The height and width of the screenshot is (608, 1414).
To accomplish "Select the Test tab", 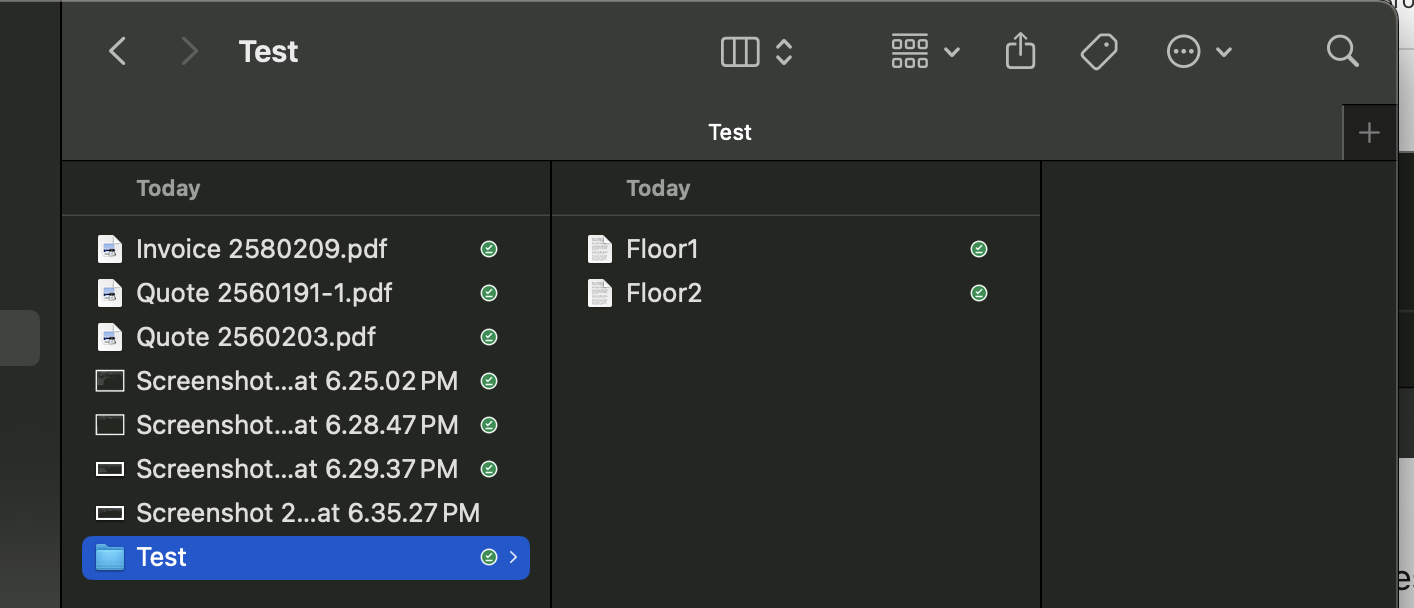I will [729, 132].
